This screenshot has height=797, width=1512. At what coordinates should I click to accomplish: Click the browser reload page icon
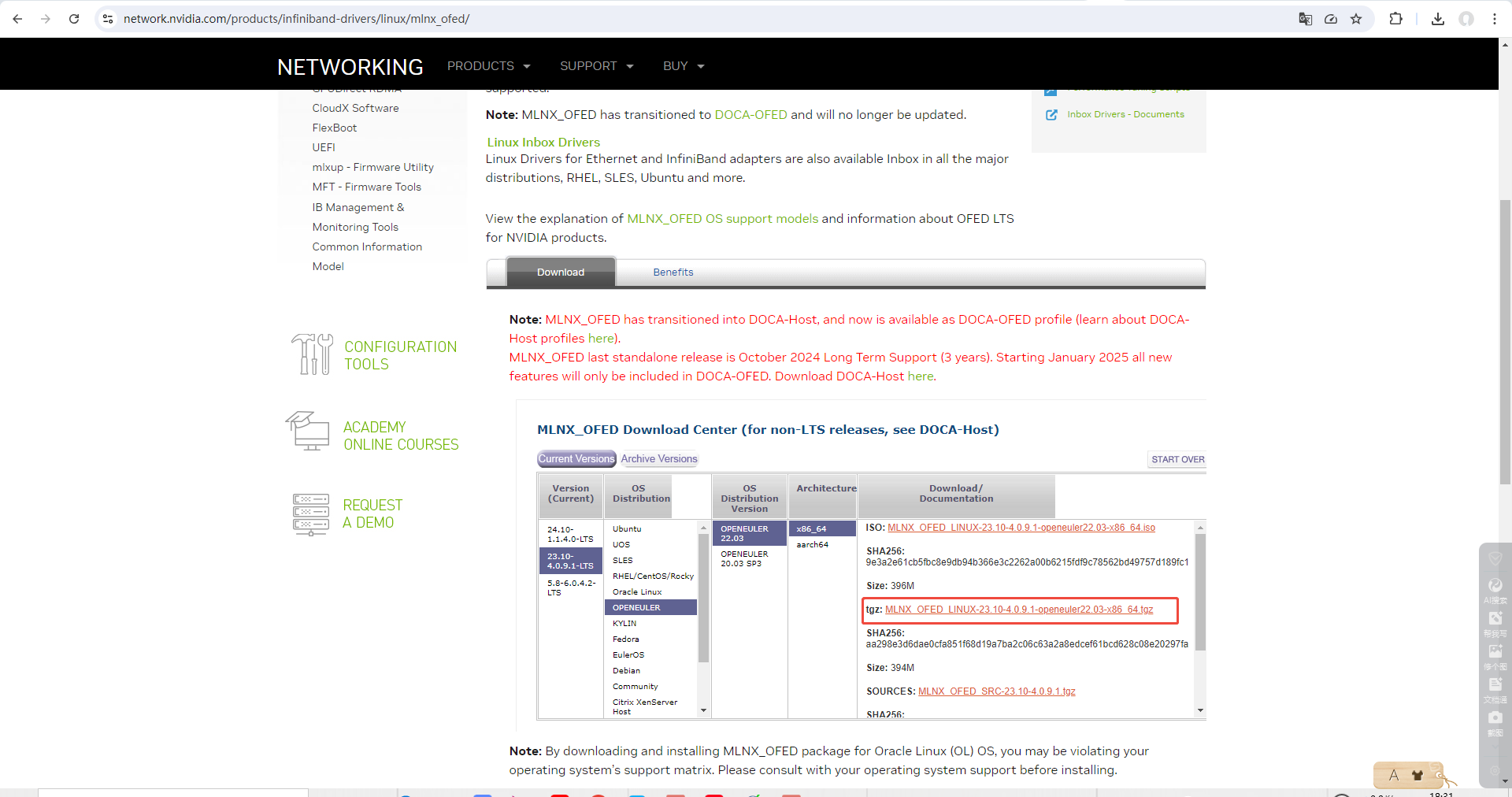point(74,19)
